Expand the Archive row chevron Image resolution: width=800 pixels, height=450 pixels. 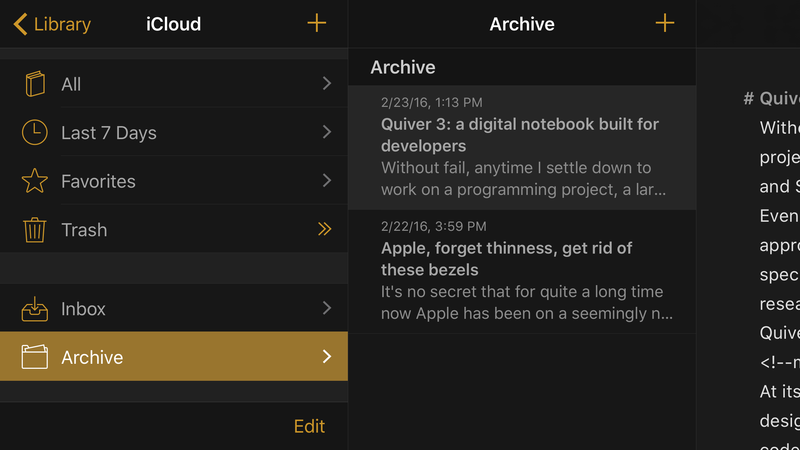327,356
